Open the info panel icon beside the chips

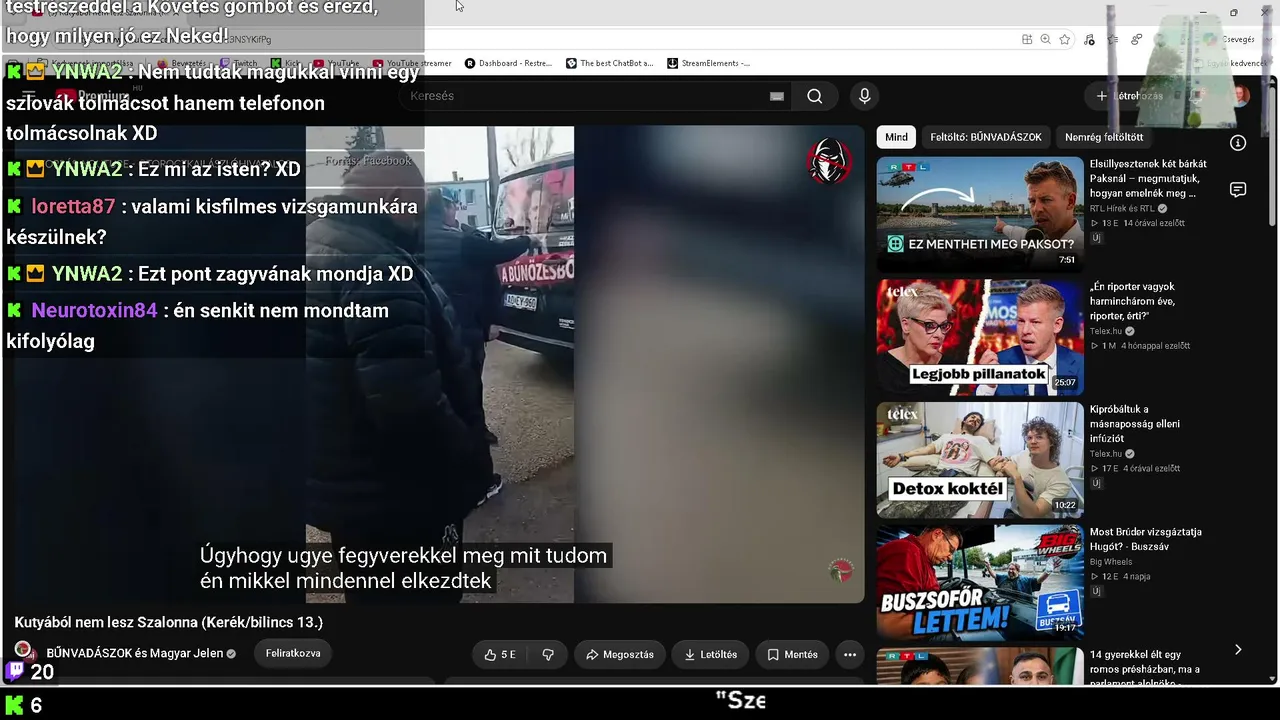tap(1238, 143)
